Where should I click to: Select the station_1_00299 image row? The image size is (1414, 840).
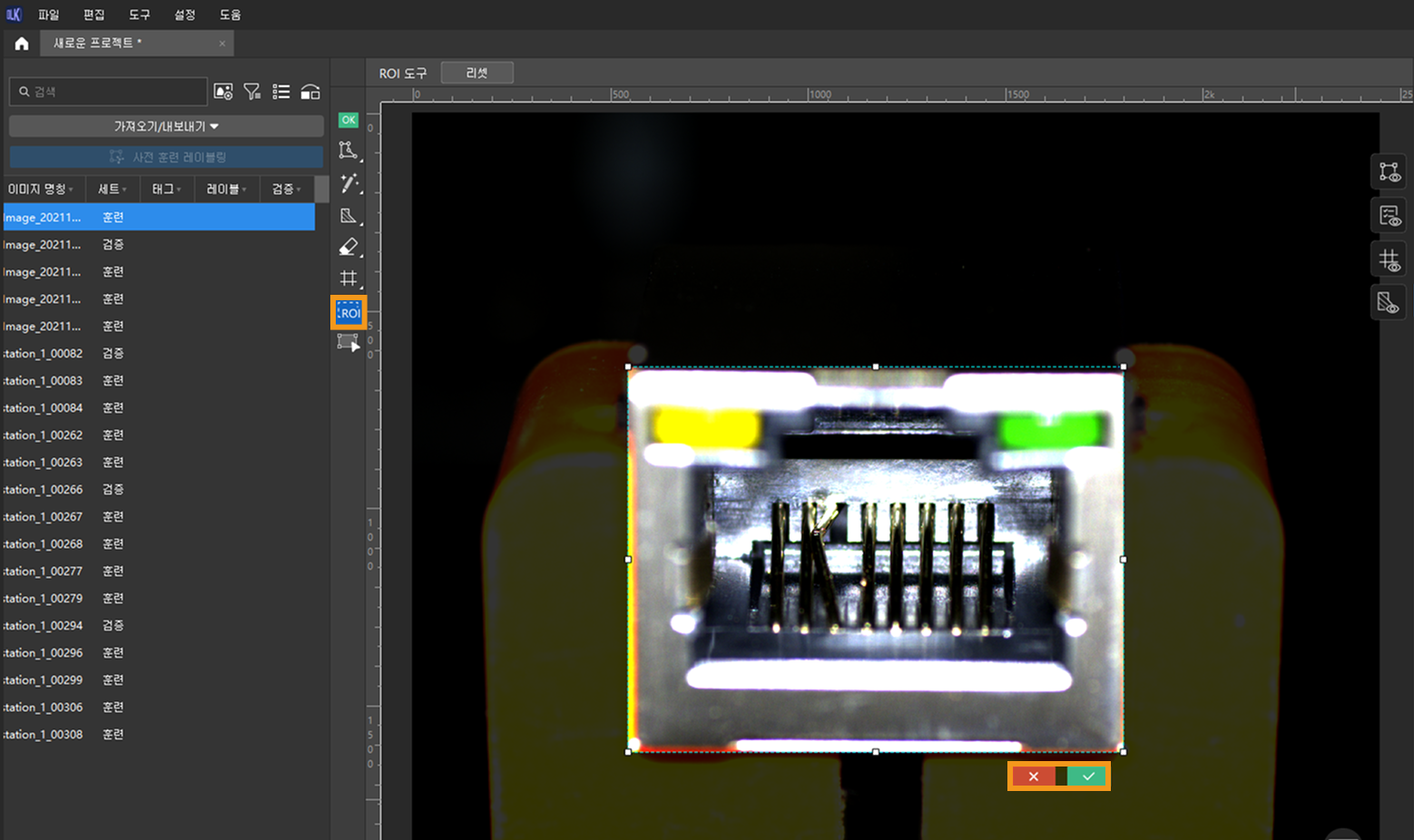click(159, 679)
